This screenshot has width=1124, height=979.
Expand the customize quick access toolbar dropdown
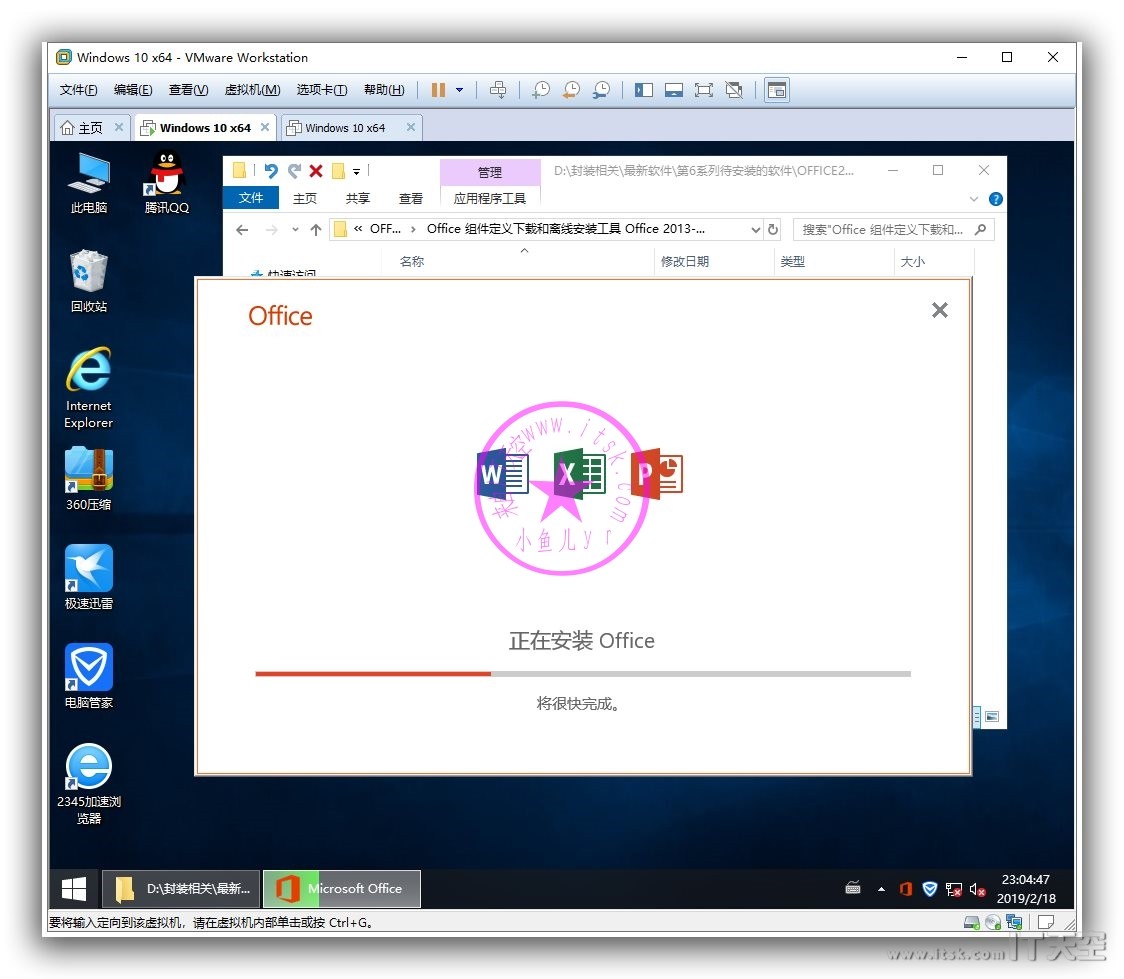pos(356,171)
